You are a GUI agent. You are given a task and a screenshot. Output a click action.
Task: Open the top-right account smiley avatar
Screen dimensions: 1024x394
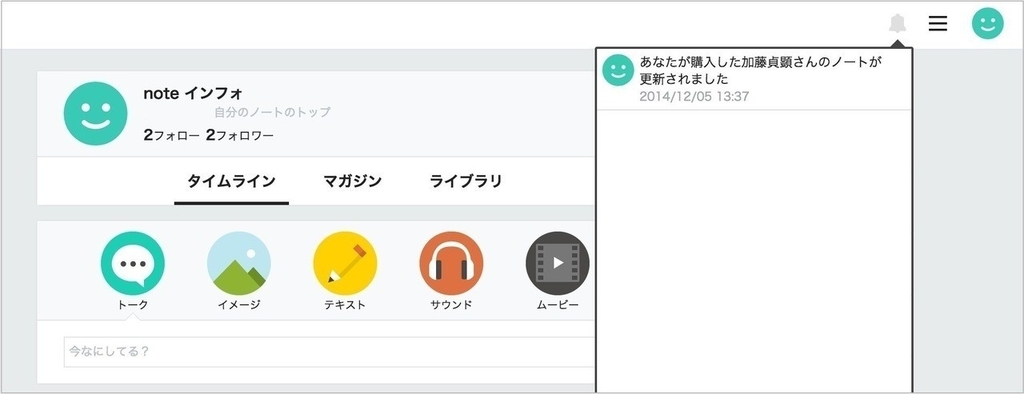click(x=987, y=24)
